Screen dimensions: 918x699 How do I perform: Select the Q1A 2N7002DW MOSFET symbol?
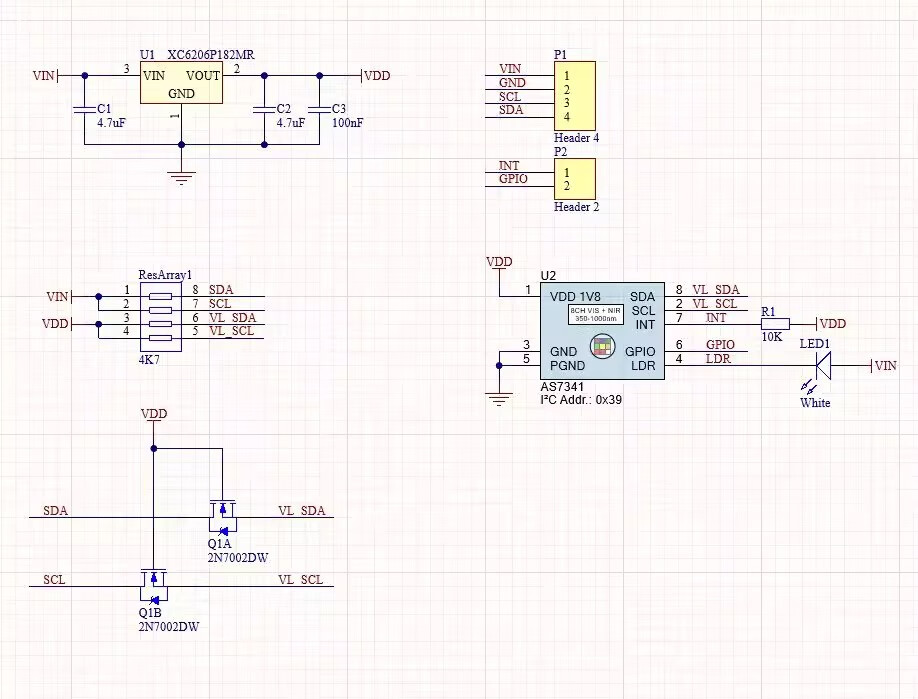tap(222, 518)
